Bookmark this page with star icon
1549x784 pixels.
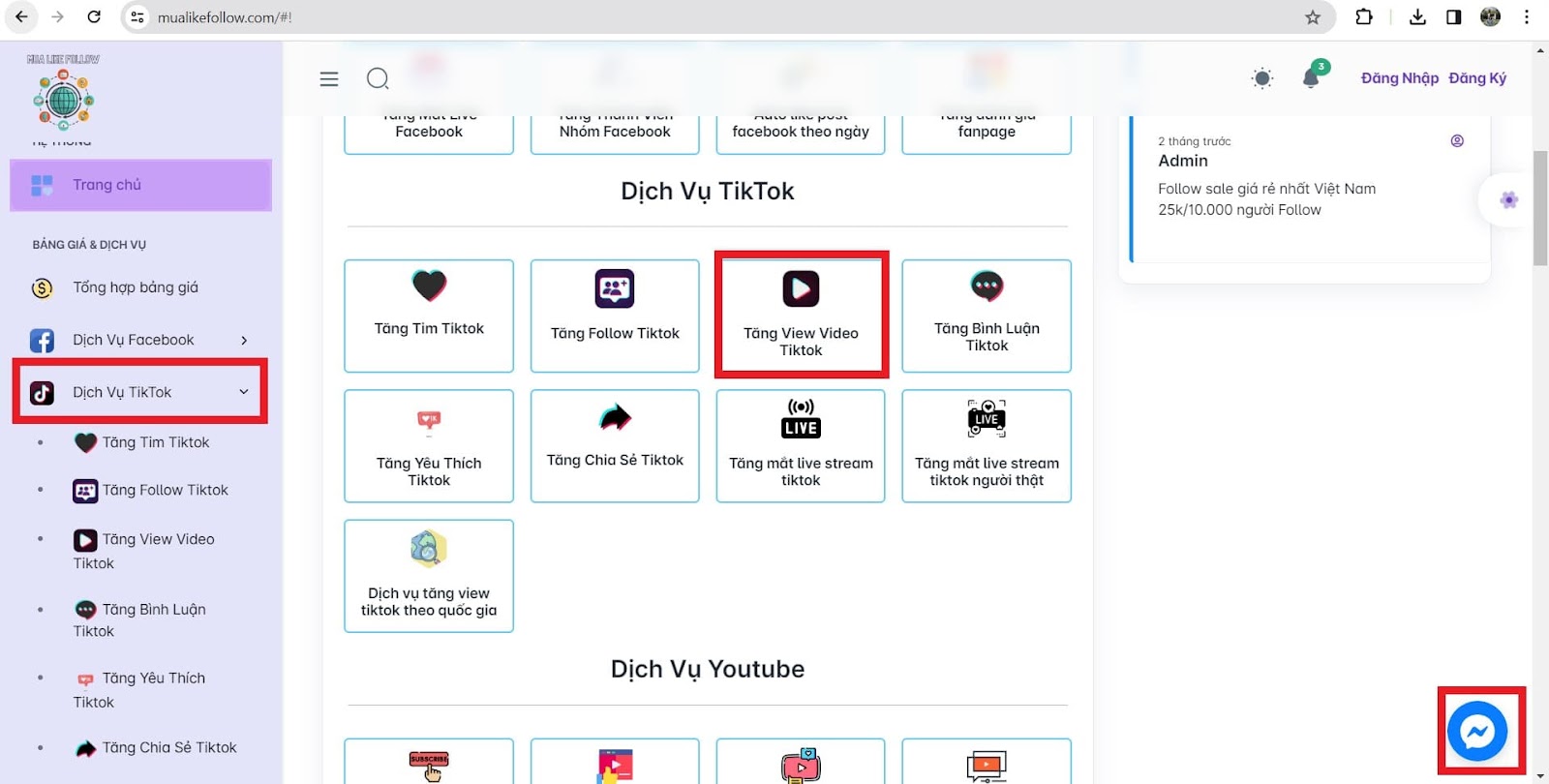click(1313, 16)
